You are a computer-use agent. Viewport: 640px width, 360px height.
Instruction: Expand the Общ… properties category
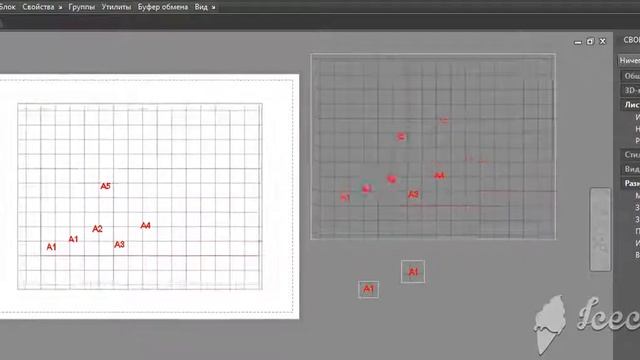(x=631, y=76)
